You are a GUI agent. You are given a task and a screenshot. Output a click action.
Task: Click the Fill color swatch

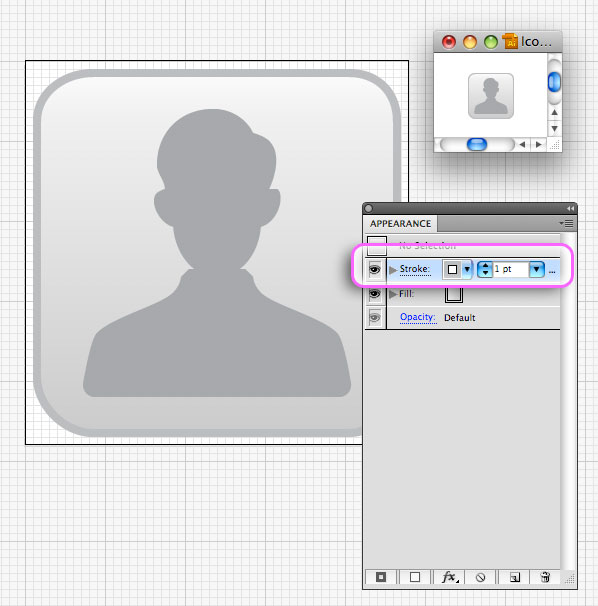point(453,294)
